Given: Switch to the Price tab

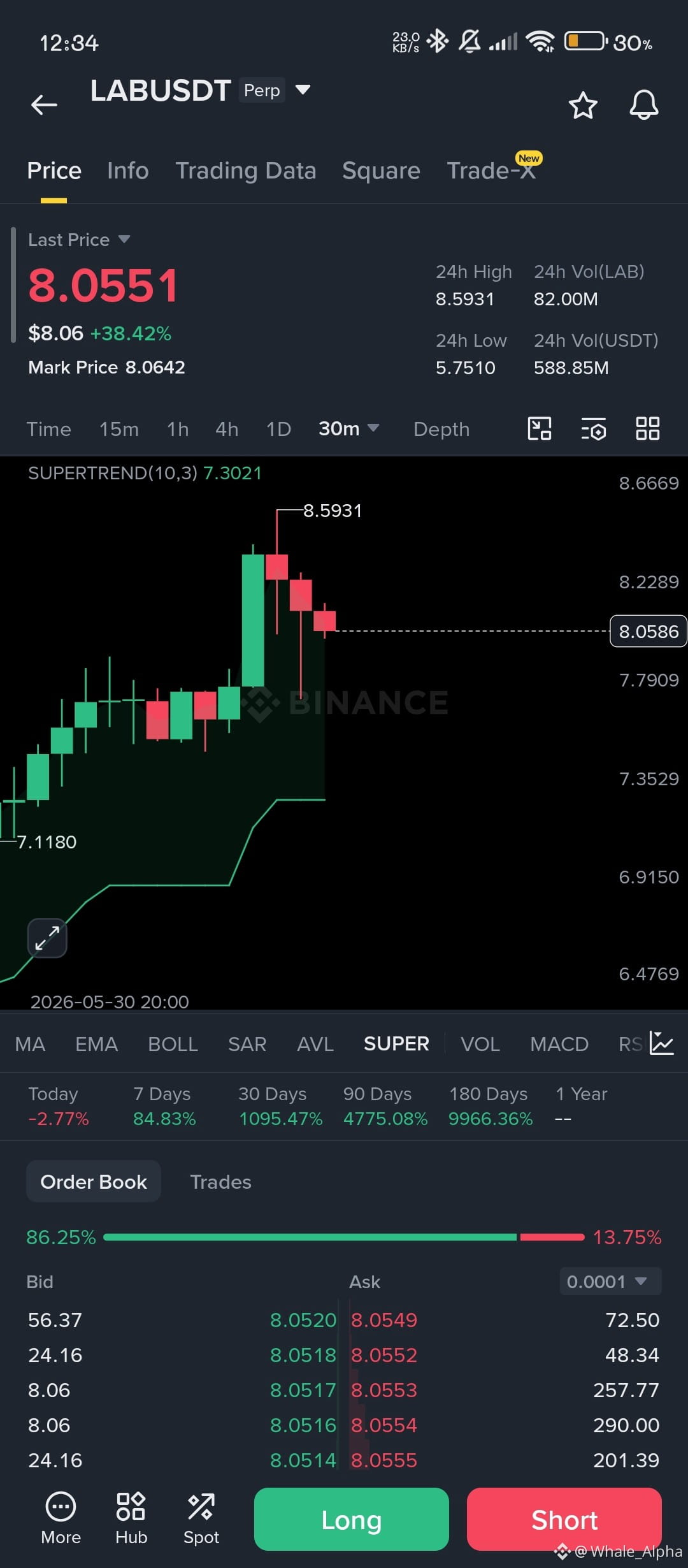Looking at the screenshot, I should [54, 171].
